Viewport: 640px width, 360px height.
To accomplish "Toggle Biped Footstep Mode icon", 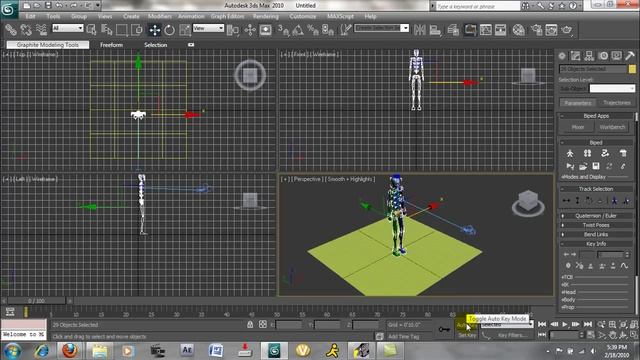I will point(587,153).
